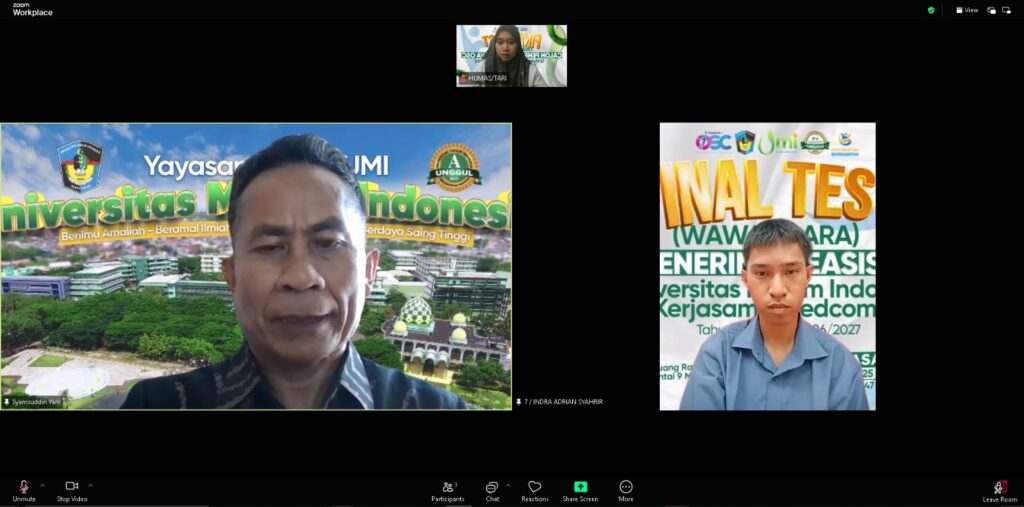
Task: Expand video options arrow beside Stop Video
Action: [90, 485]
